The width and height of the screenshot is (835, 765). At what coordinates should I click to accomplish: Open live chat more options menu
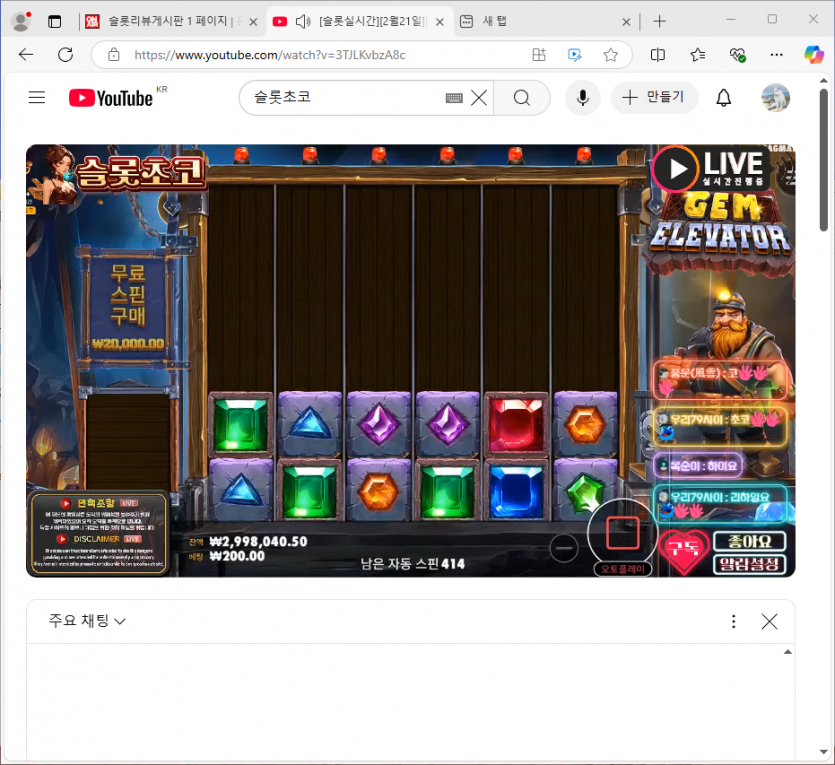pyautogui.click(x=733, y=621)
